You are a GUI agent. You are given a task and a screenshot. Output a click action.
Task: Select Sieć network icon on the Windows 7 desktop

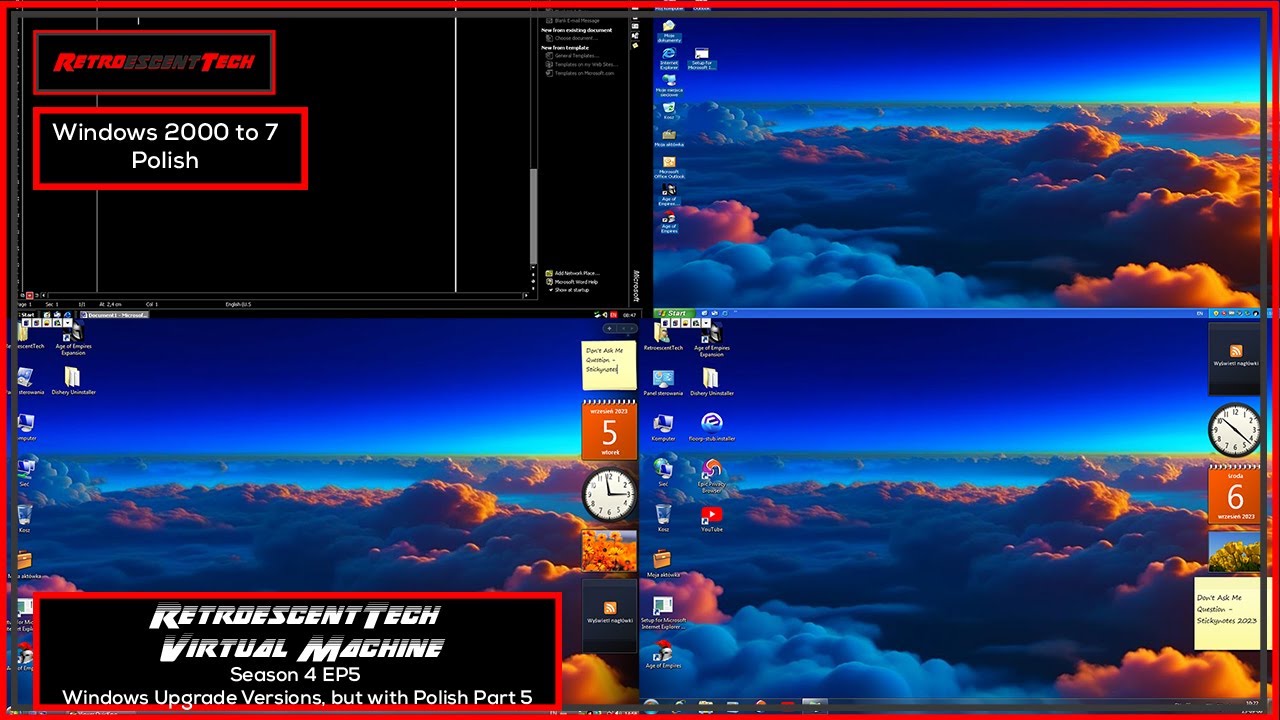(x=663, y=472)
